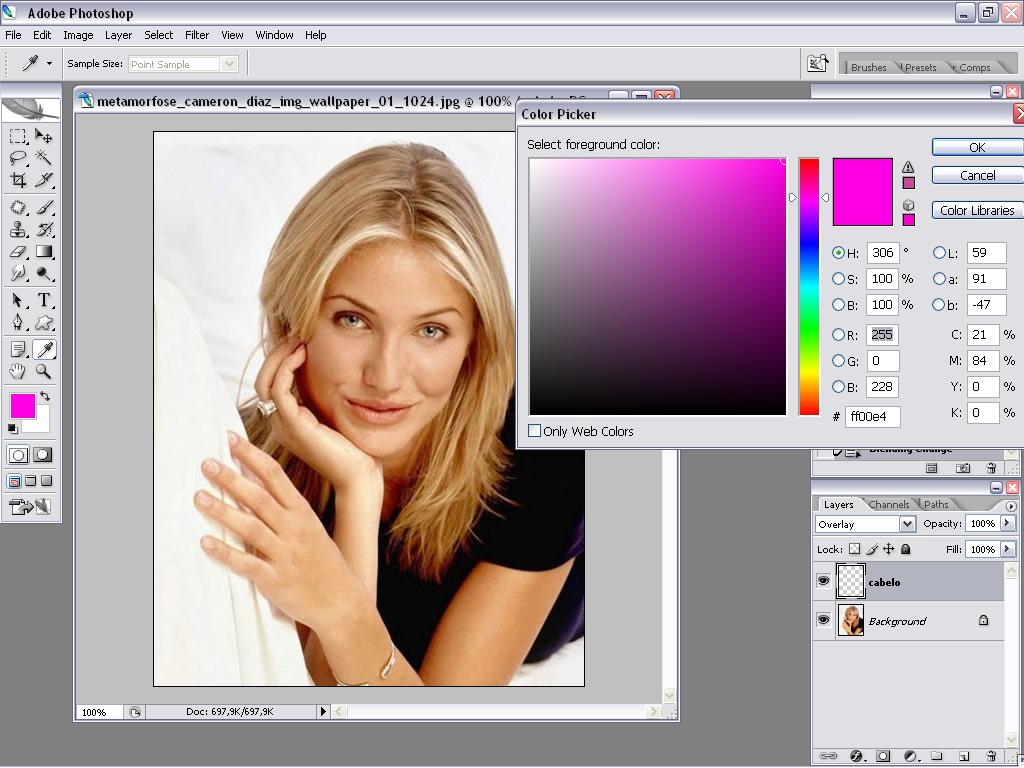Select the Magic Wand tool
Viewport: 1024px width, 768px height.
click(x=44, y=157)
